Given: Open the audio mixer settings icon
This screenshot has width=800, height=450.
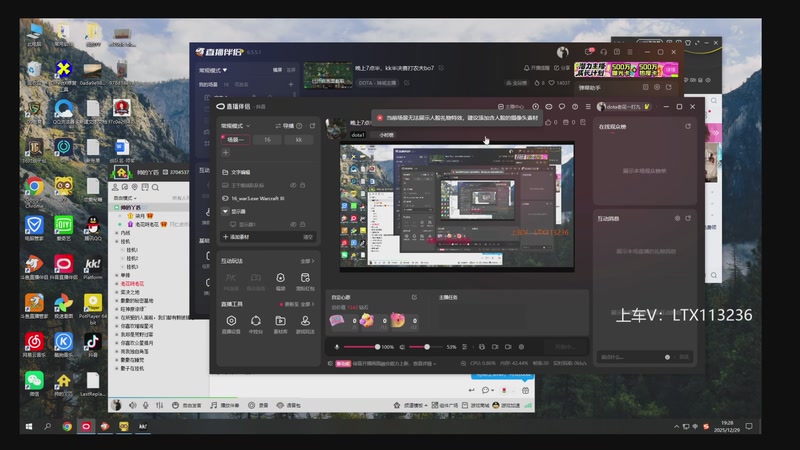Looking at the screenshot, I should coord(464,347).
